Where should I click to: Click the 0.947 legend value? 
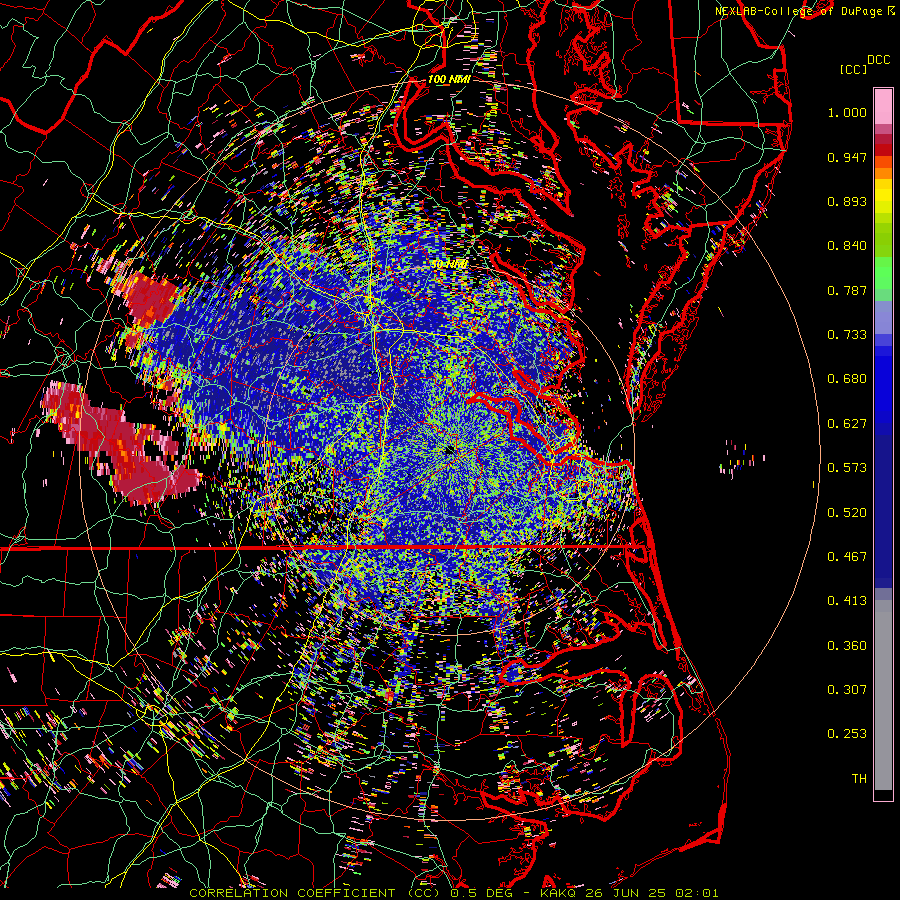point(847,157)
